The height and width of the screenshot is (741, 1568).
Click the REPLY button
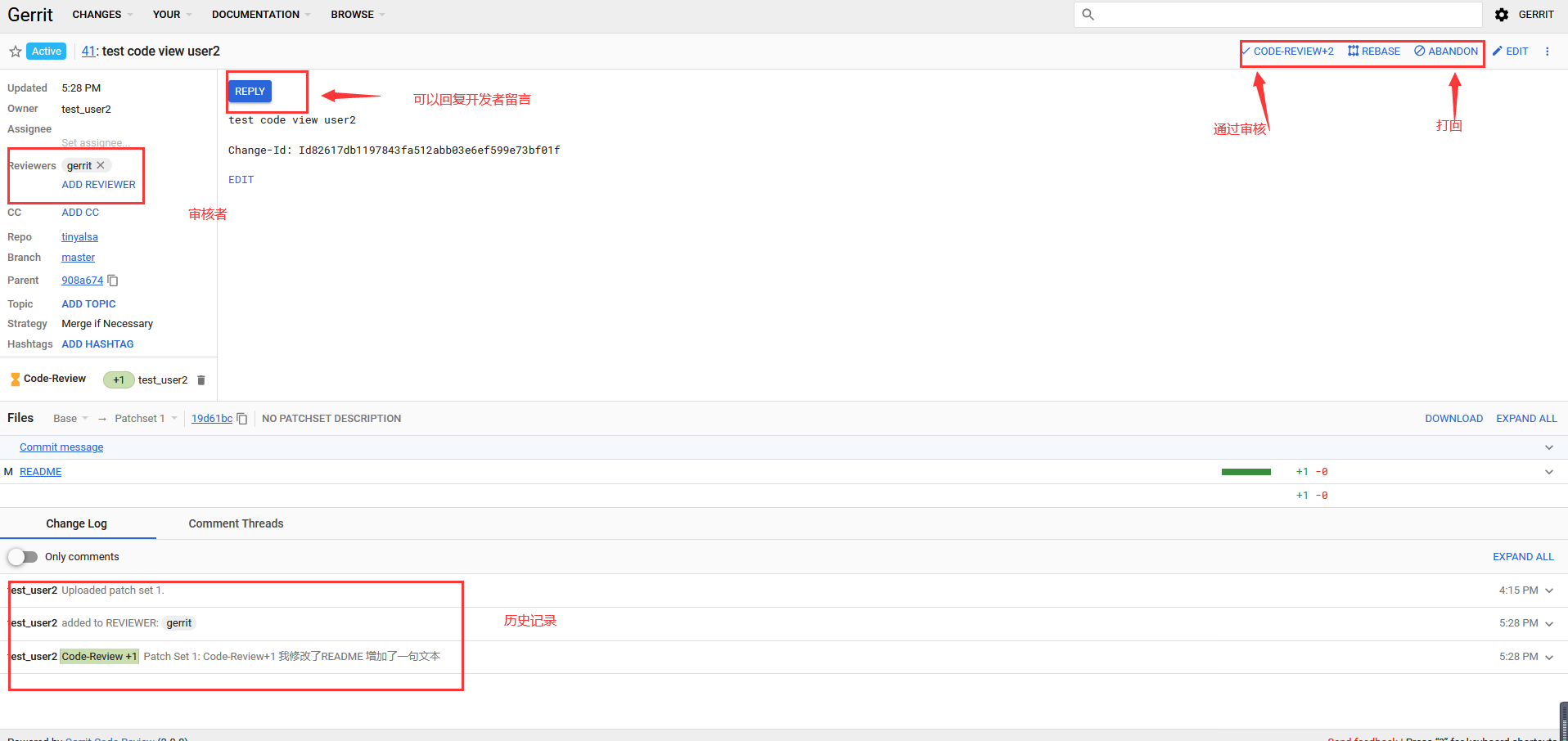[x=250, y=92]
